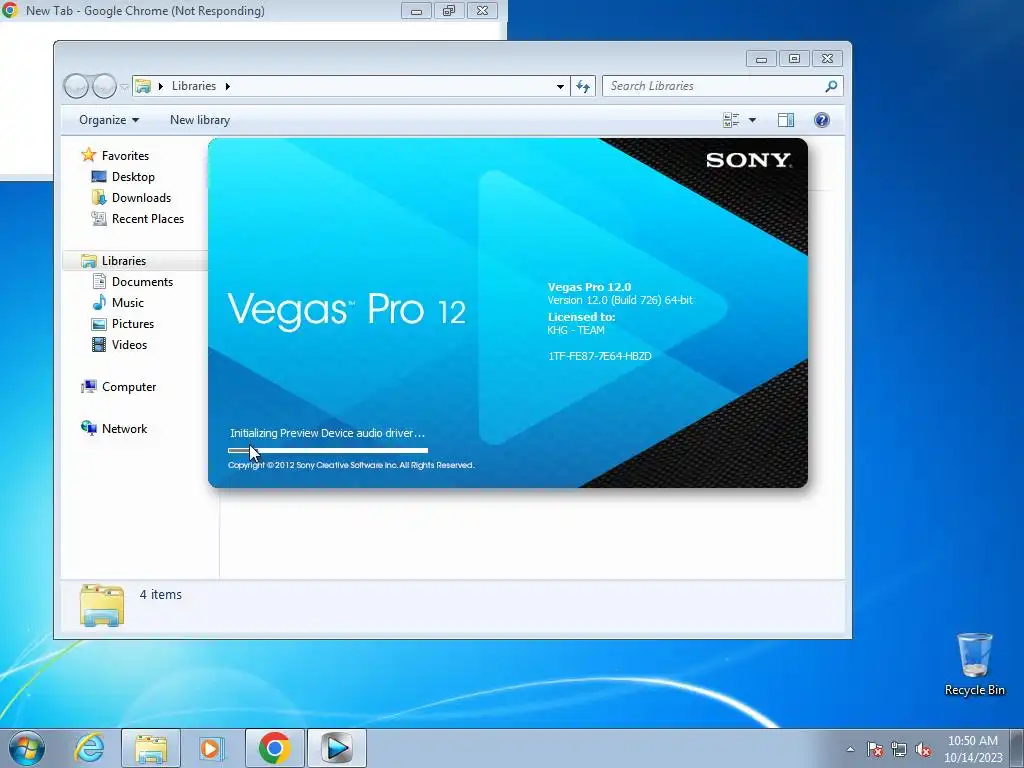This screenshot has height=768, width=1024.
Task: Click Chrome icon in title bar
Action: point(10,10)
